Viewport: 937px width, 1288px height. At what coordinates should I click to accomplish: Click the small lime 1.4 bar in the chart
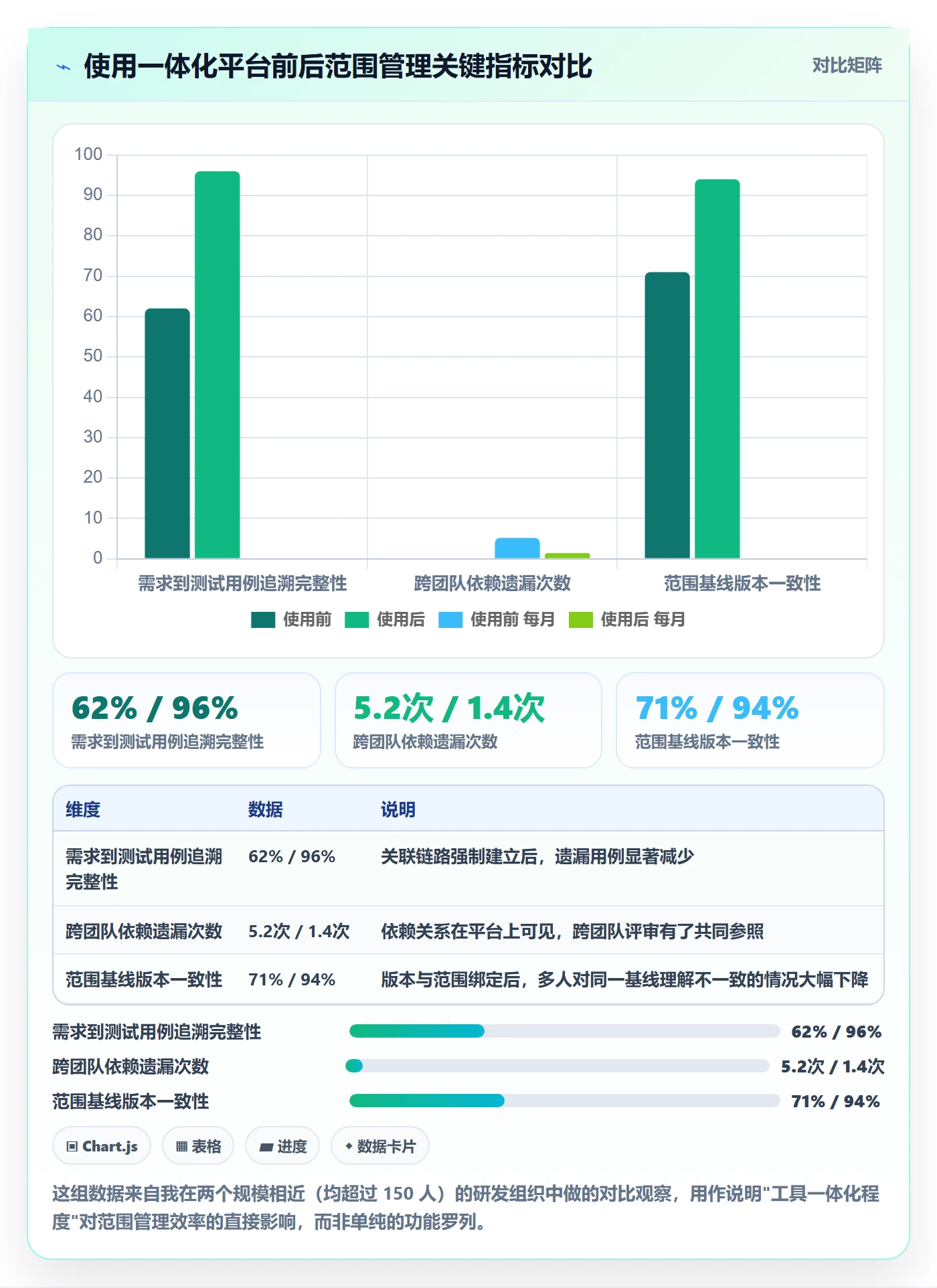(568, 556)
